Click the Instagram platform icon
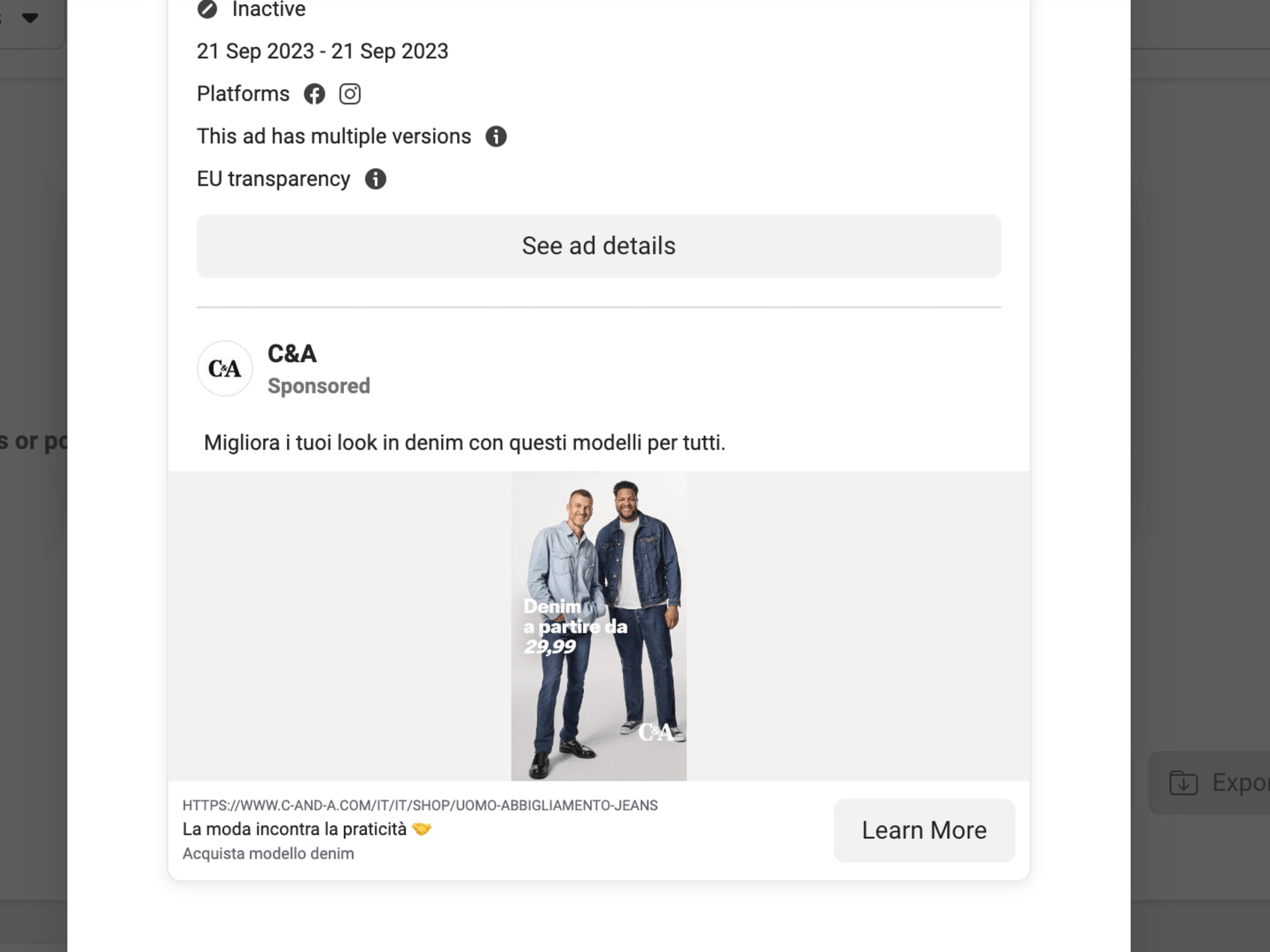 coord(350,94)
